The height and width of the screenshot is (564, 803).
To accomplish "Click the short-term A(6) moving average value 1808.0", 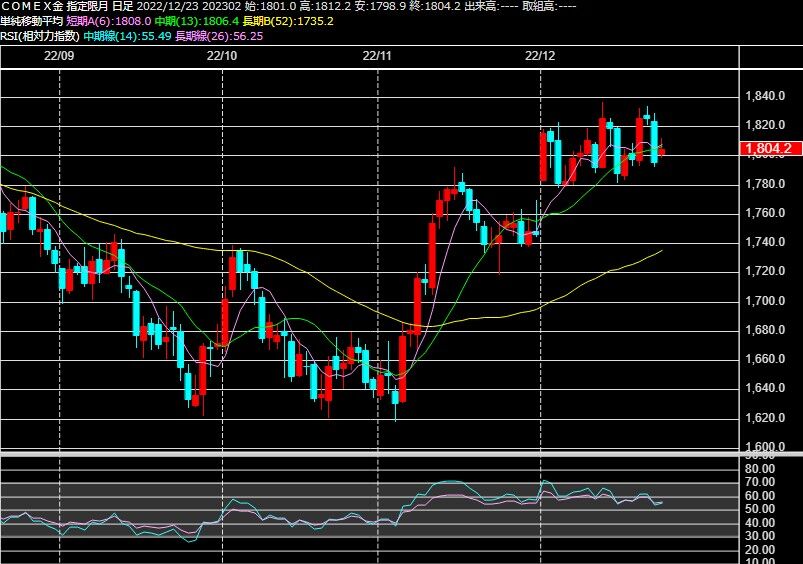I will pyautogui.click(x=133, y=21).
